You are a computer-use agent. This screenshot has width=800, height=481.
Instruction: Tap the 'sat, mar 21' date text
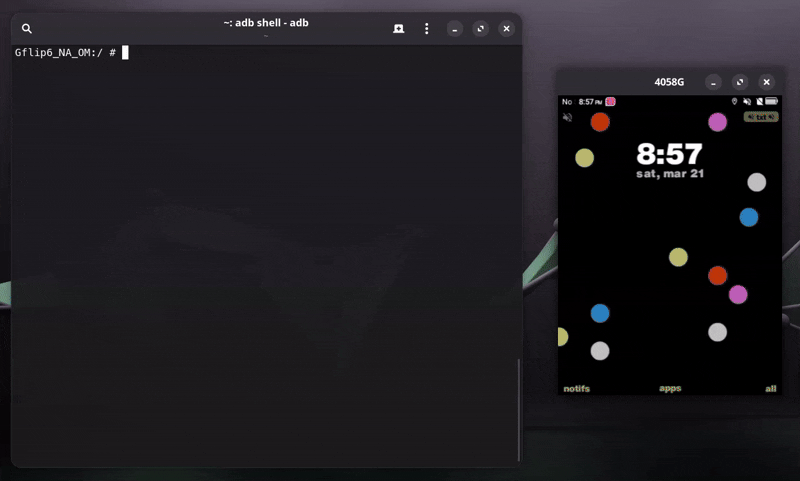coord(670,174)
